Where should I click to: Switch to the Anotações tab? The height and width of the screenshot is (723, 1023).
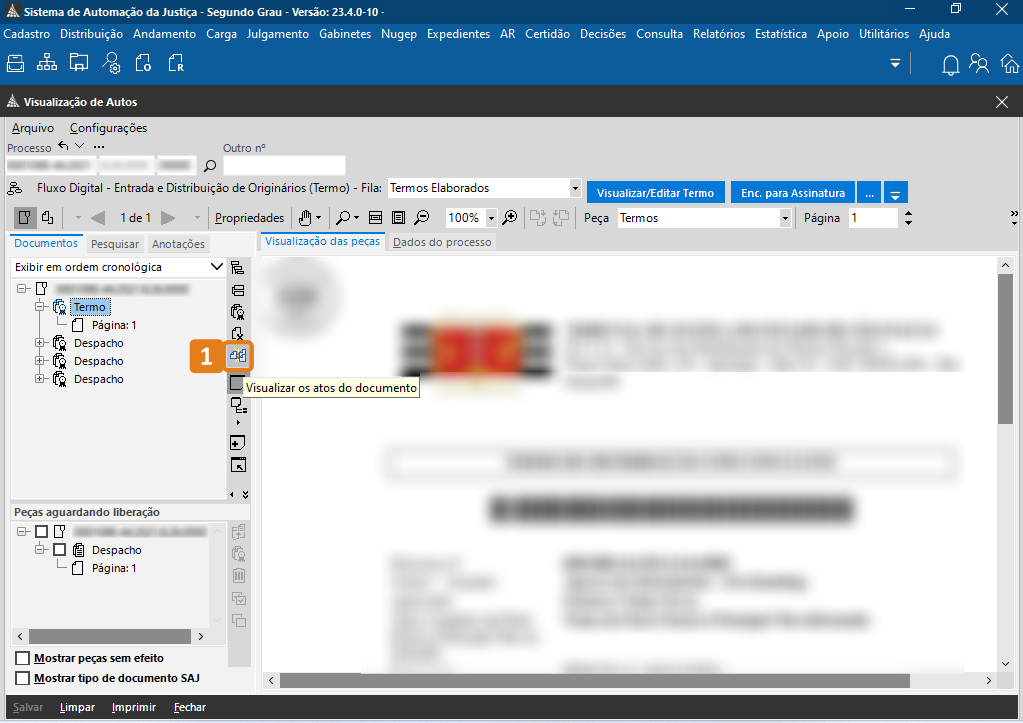[178, 243]
